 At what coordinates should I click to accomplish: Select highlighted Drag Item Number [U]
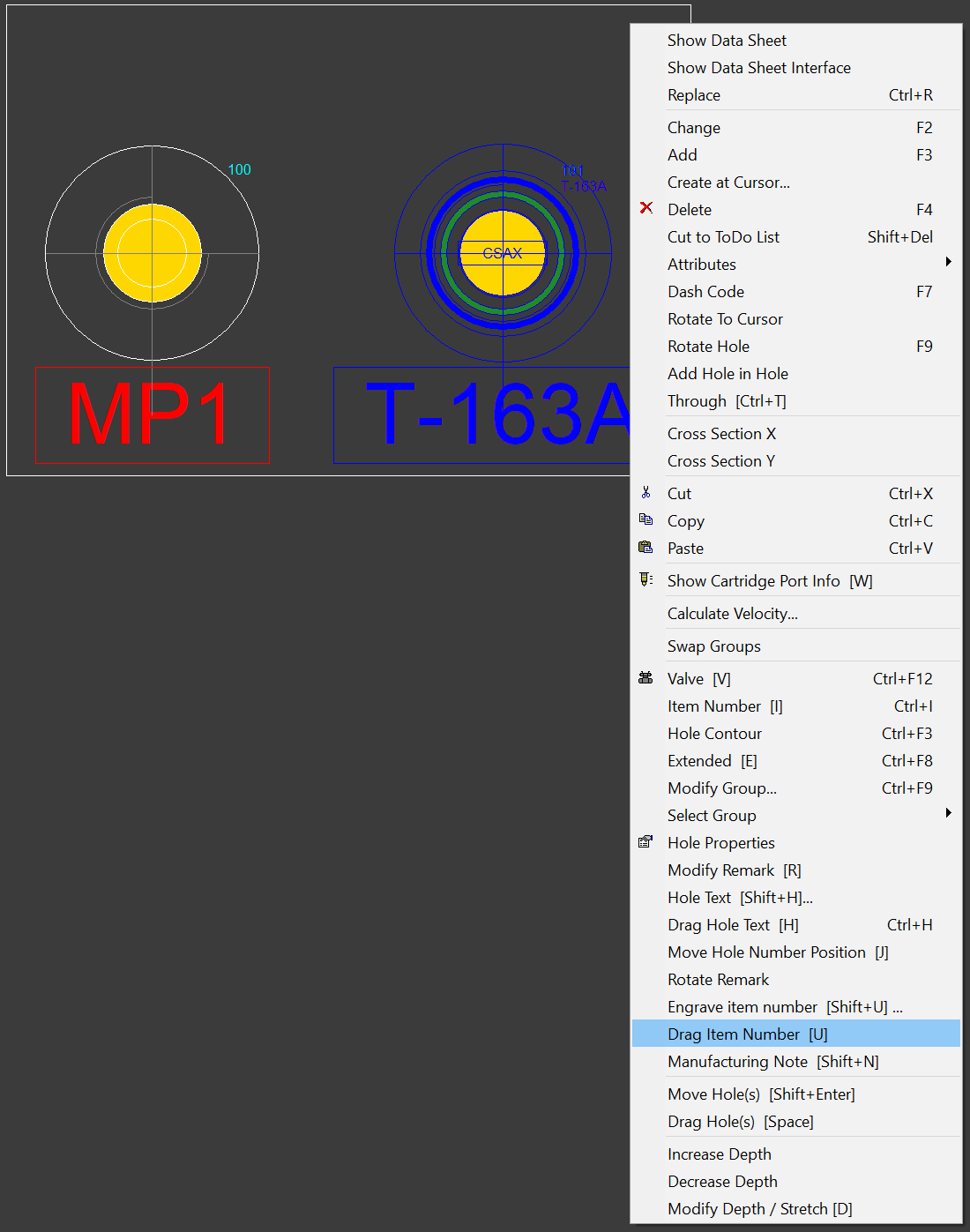tap(796, 1034)
